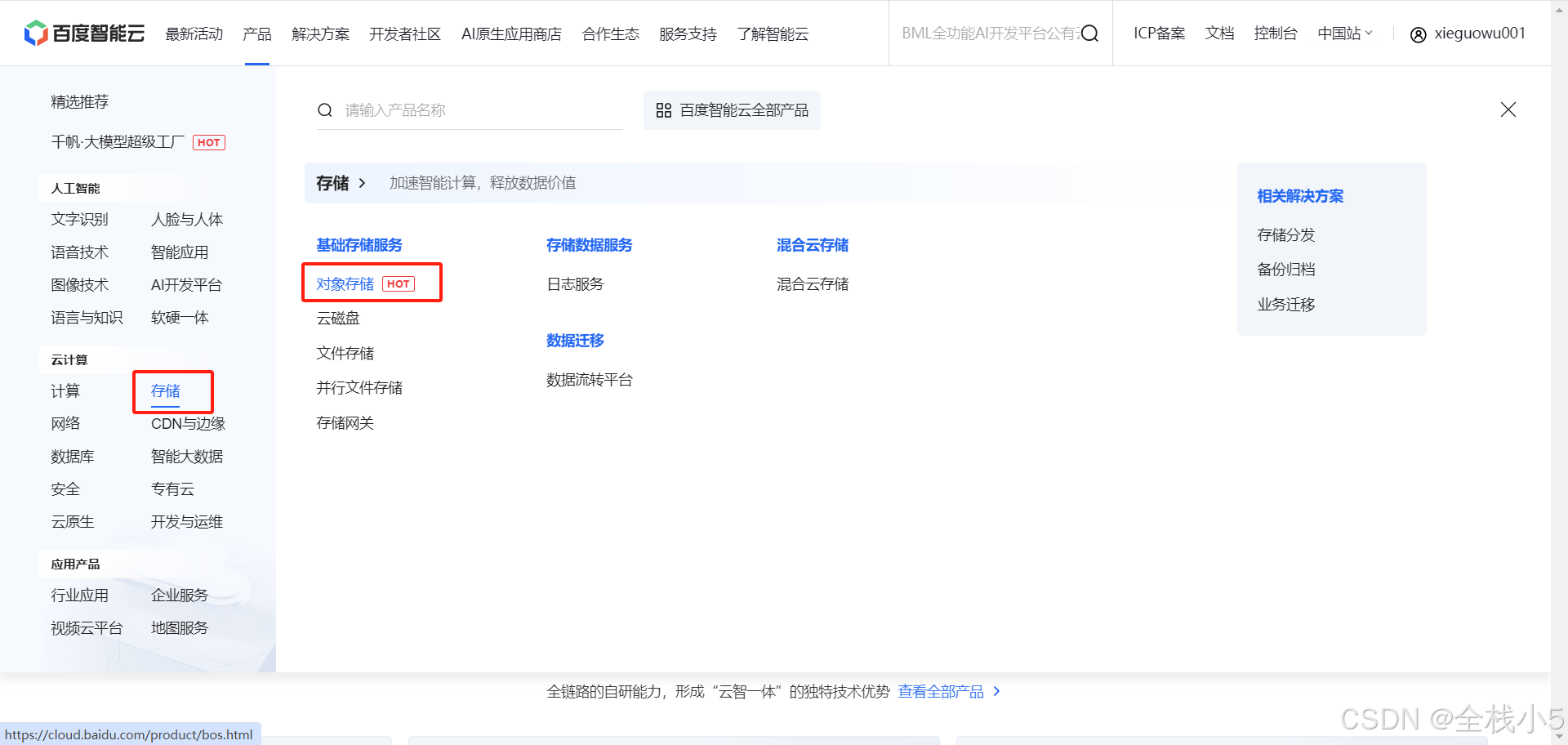The width and height of the screenshot is (1568, 745).
Task: Open the 开发者社区 menu
Action: 405,34
